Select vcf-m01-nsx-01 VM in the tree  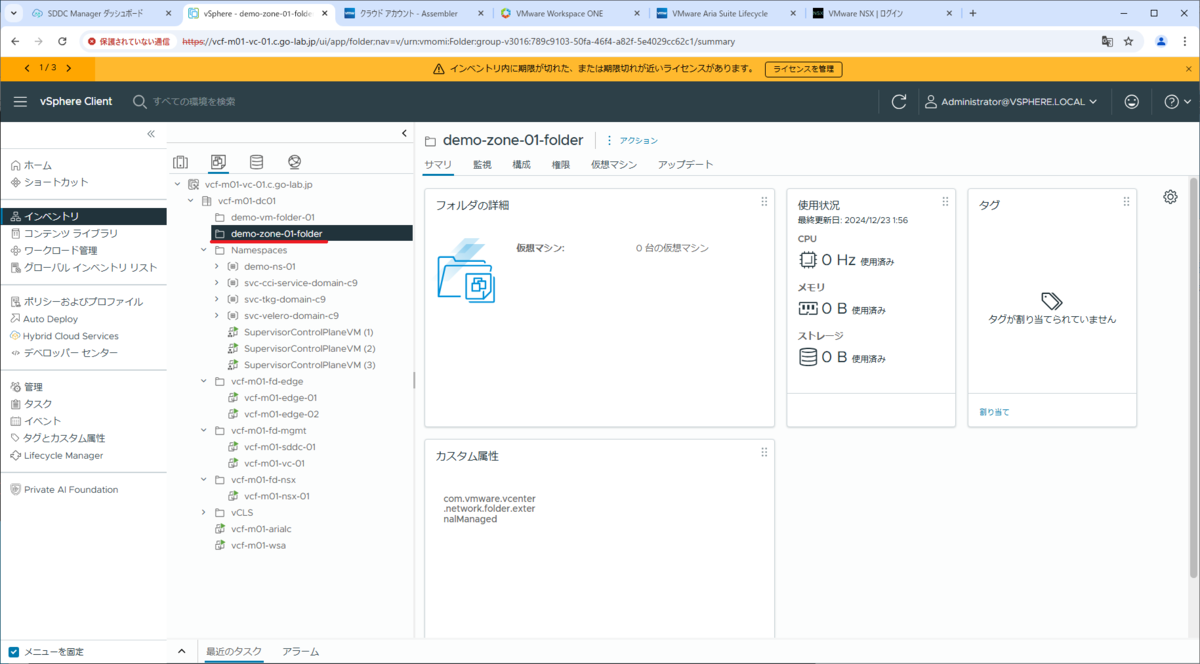[x=277, y=496]
